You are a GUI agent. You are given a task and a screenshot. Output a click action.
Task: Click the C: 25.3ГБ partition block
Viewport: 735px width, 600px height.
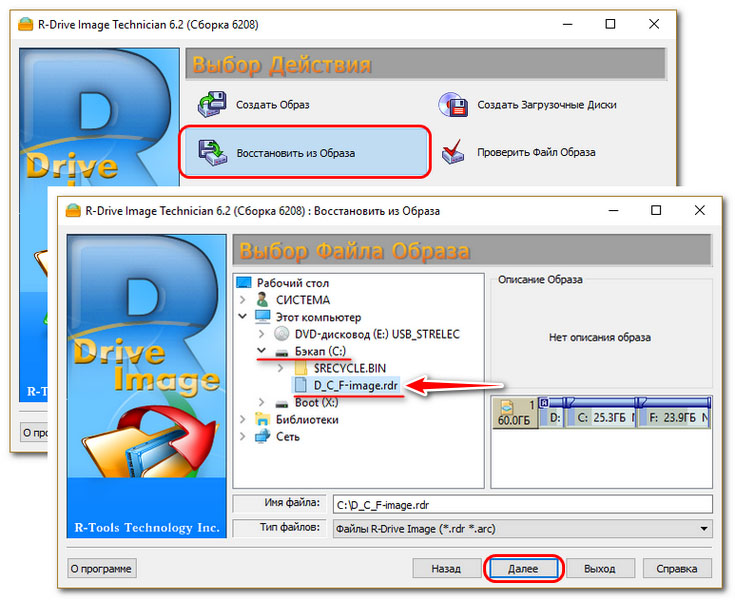(x=600, y=413)
